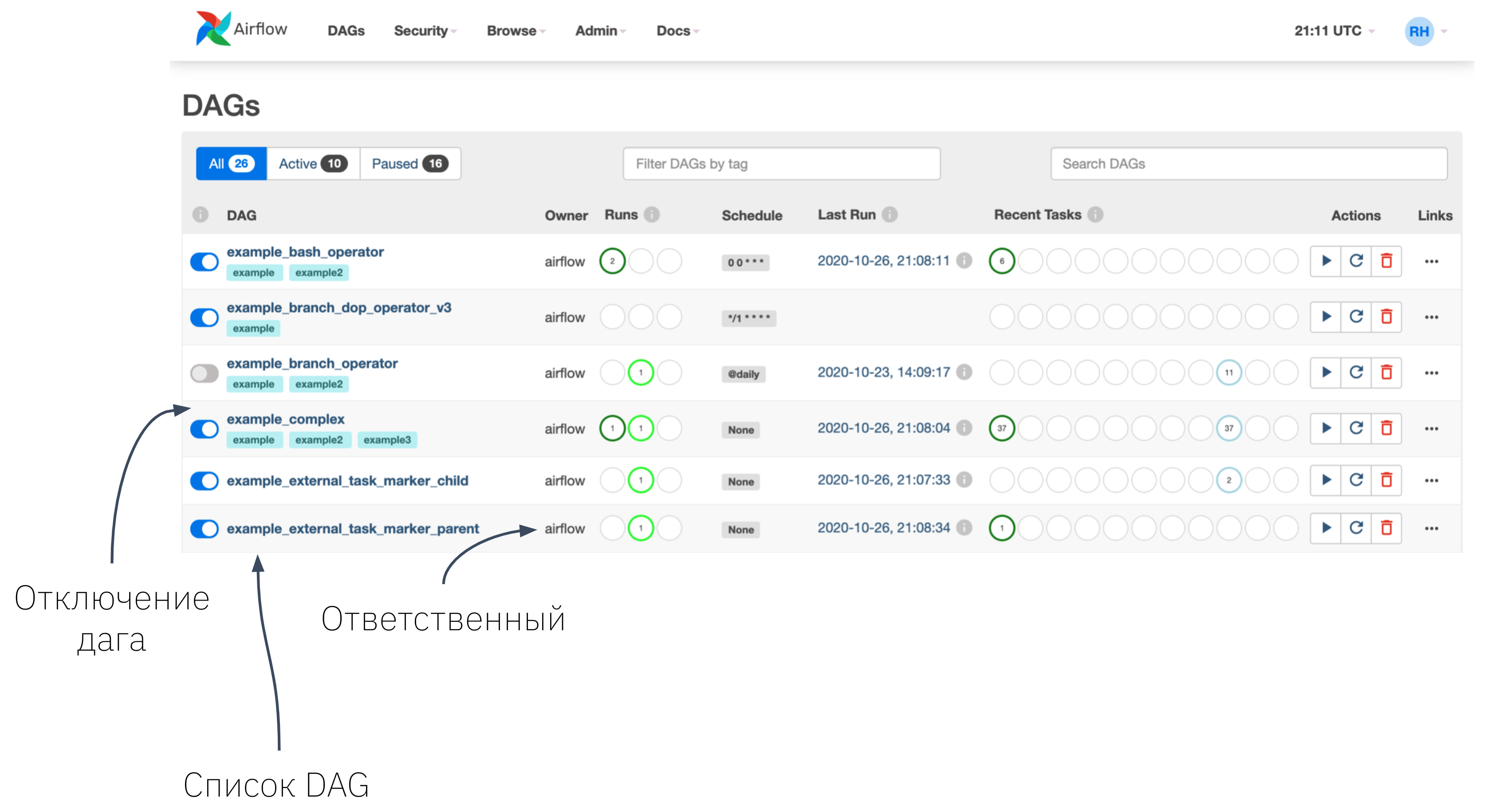Viewport: 1512px width, 809px height.
Task: Click the Search DAGs field
Action: coord(1248,164)
